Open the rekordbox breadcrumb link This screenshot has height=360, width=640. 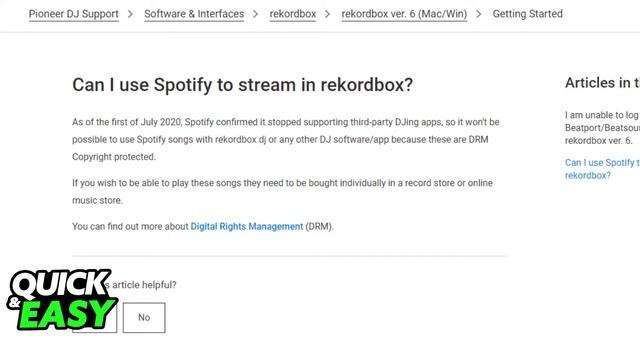[293, 14]
